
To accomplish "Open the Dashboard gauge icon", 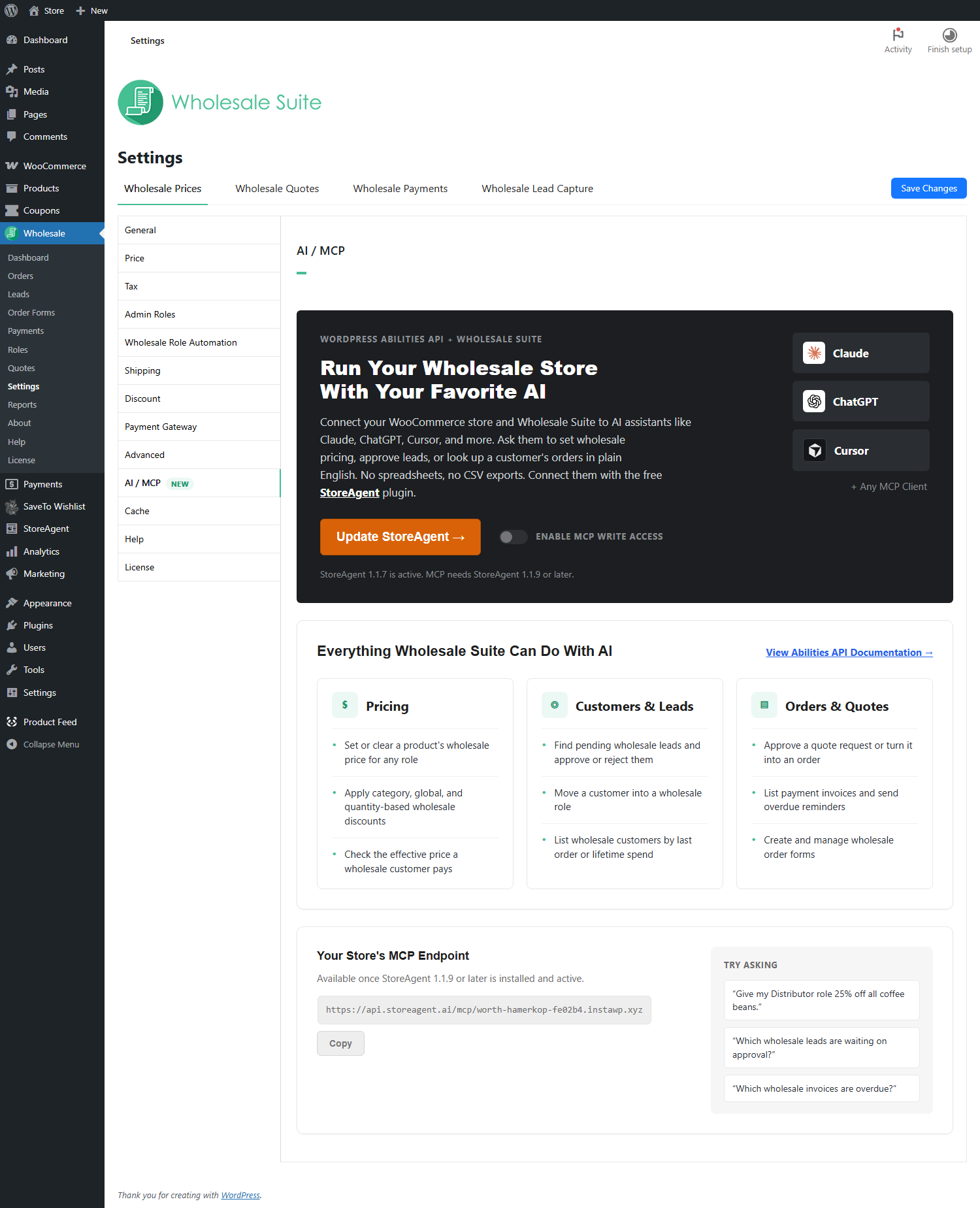I will pyautogui.click(x=12, y=40).
